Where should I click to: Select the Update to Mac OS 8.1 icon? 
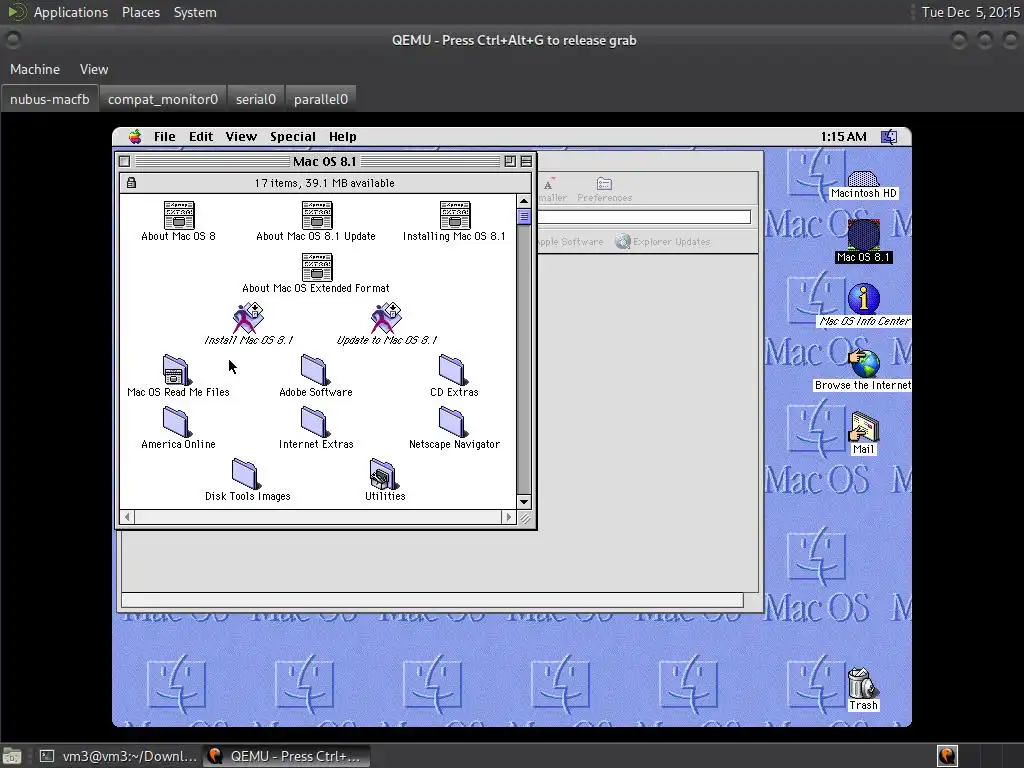point(386,318)
